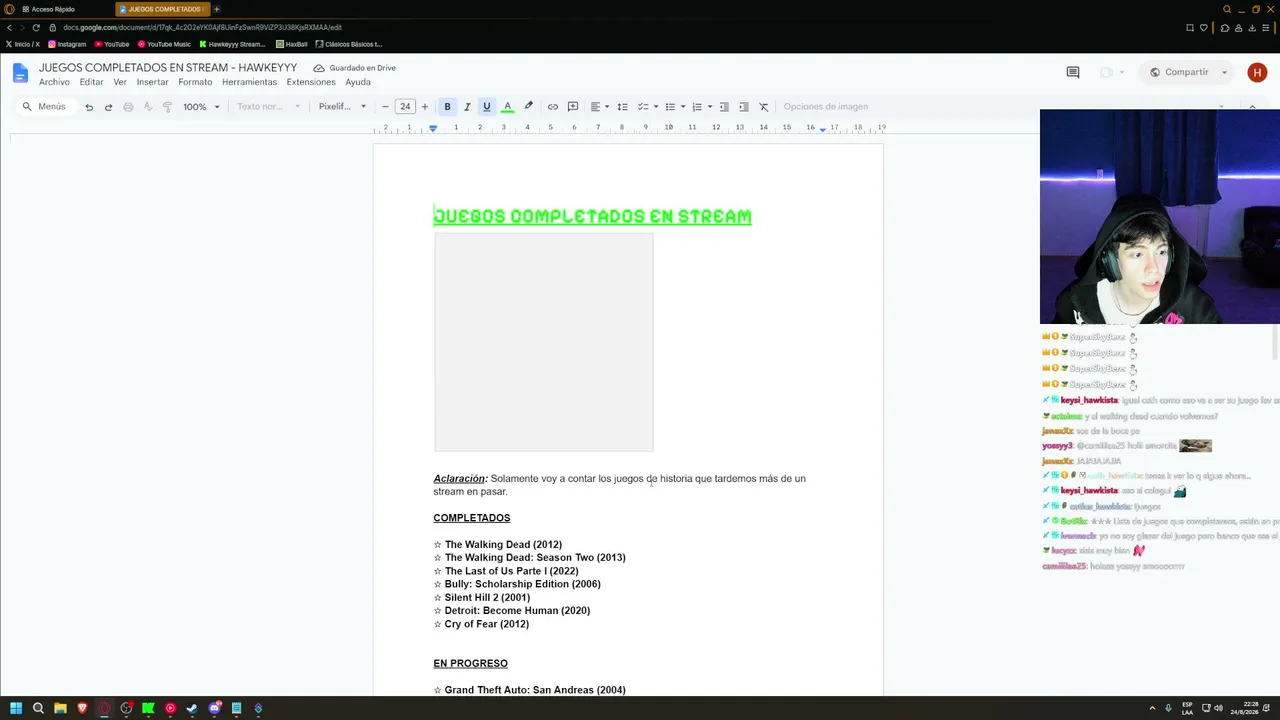Click the numbered list icon
The image size is (1280, 720).
(x=697, y=107)
